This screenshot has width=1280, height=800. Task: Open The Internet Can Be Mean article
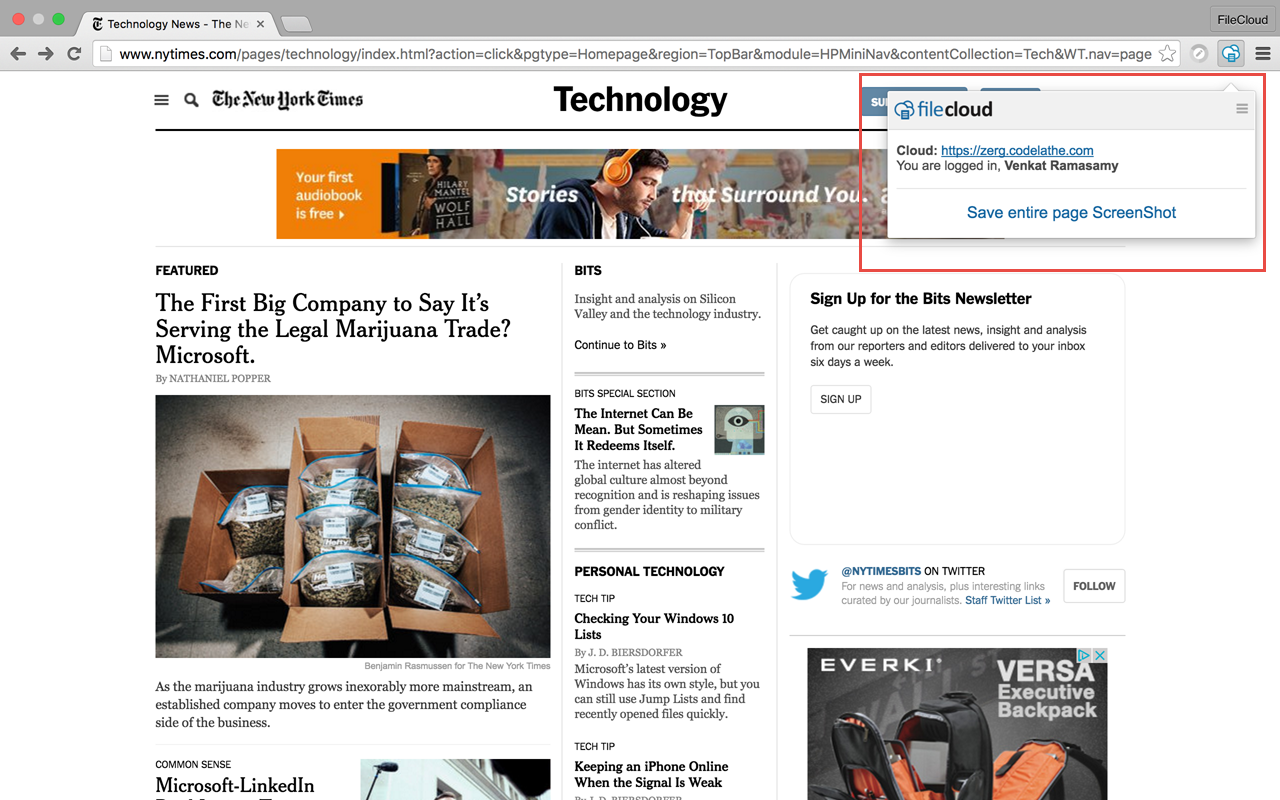click(x=638, y=429)
